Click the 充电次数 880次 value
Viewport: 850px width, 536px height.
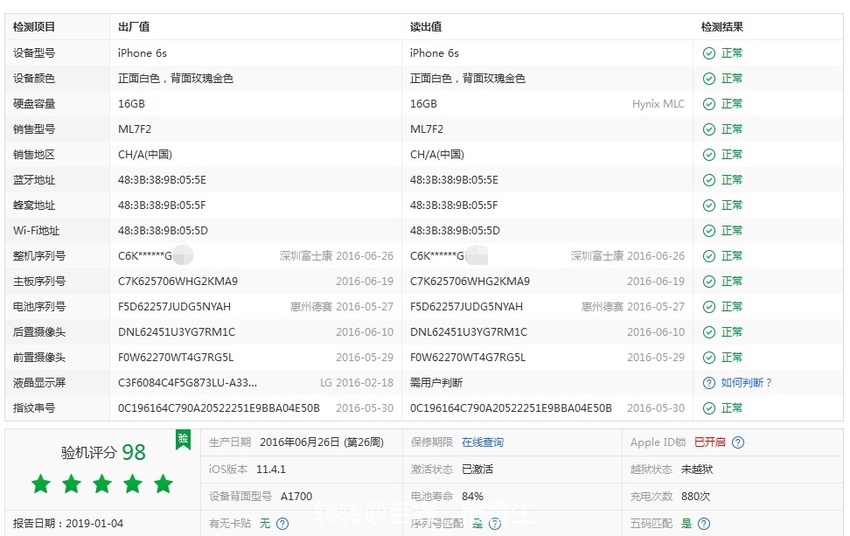click(696, 496)
